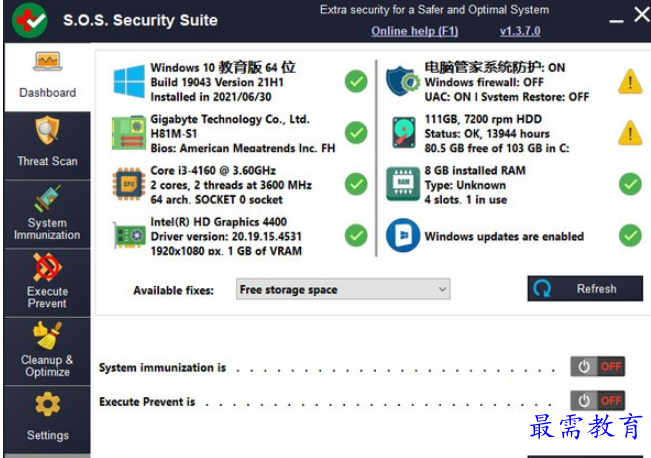The height and width of the screenshot is (458, 651).
Task: Toggle the Execute Prevent OFF switch
Action: pyautogui.click(x=598, y=401)
